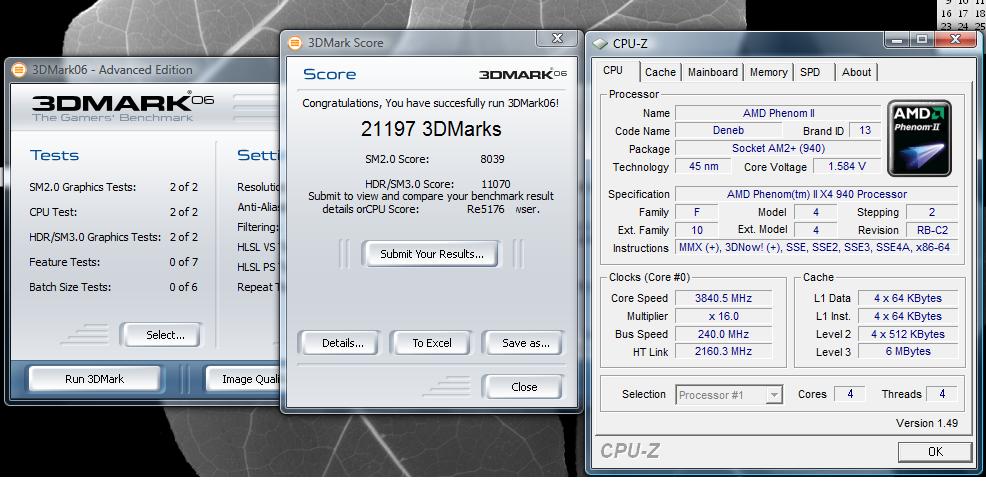Open the About tab in CPU-Z
The image size is (986, 504).
coord(856,72)
